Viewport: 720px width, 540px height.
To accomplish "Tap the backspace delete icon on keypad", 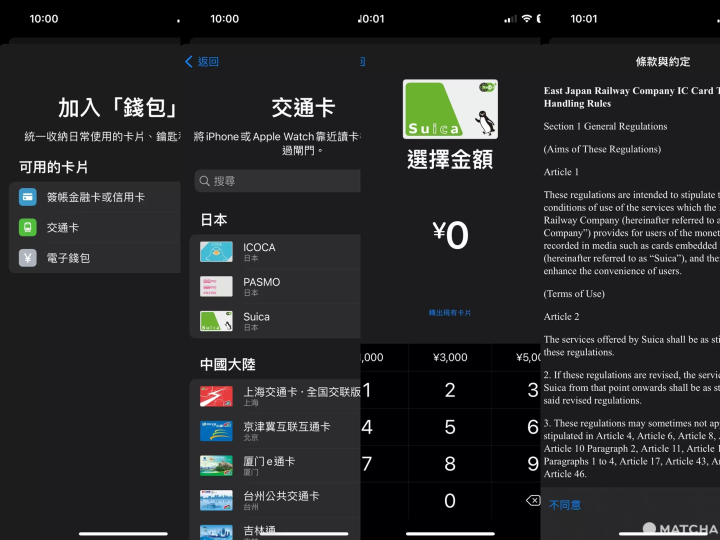I will 533,501.
